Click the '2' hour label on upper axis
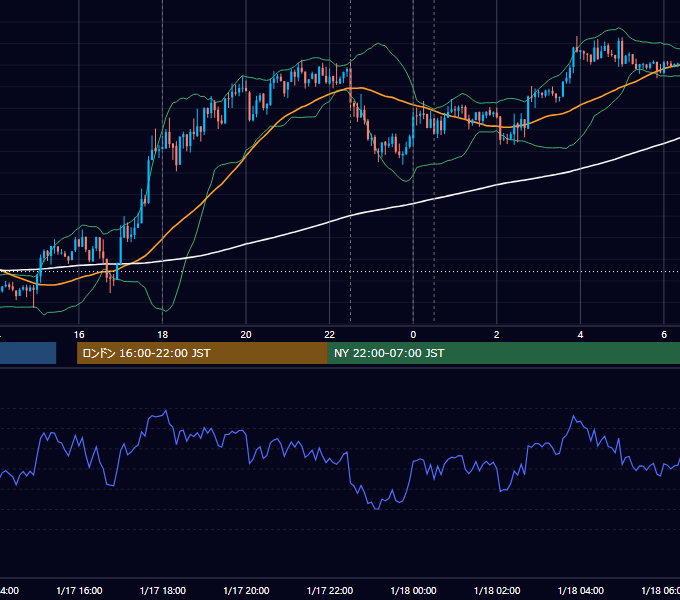 click(497, 335)
